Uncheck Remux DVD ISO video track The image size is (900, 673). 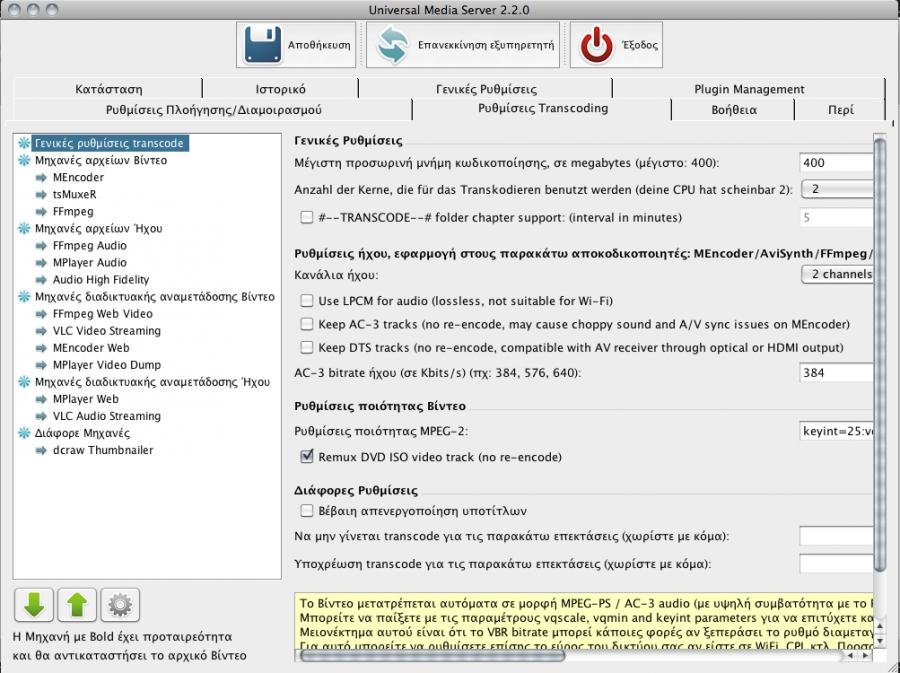tap(307, 457)
